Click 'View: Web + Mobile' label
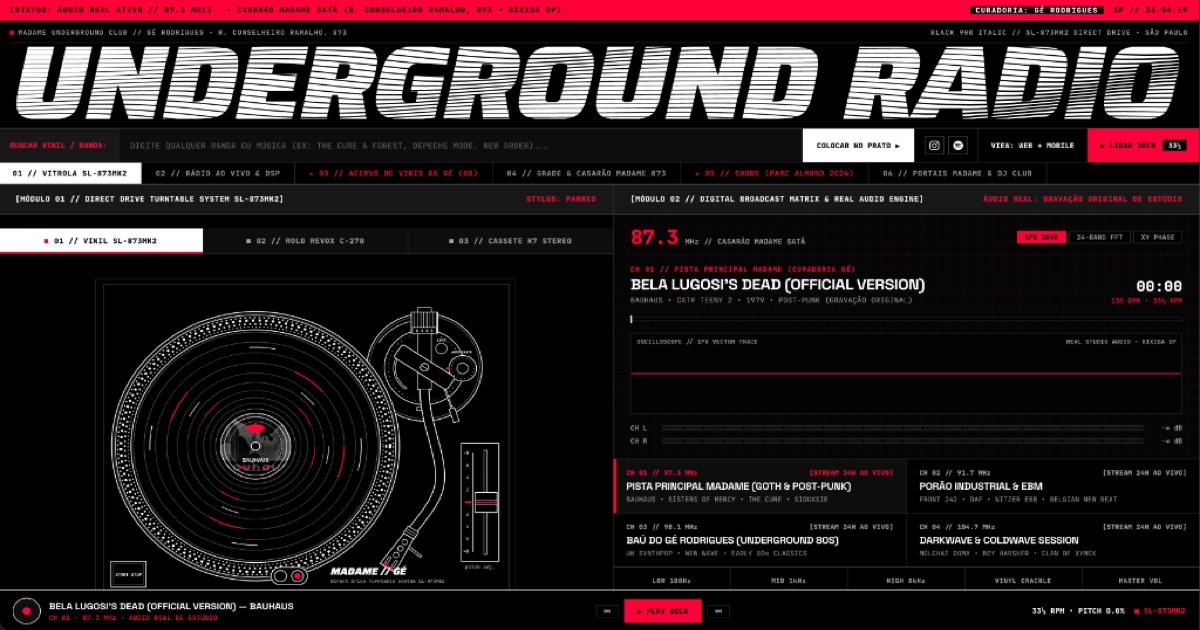Screen dimensions: 1200x630 [x=1032, y=145]
